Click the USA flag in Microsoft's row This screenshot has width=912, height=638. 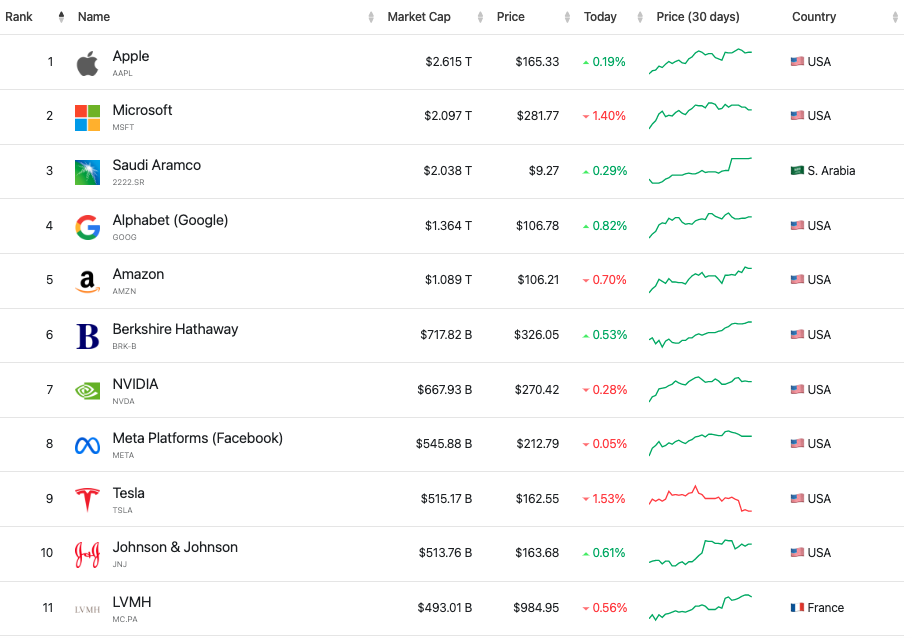coord(797,115)
